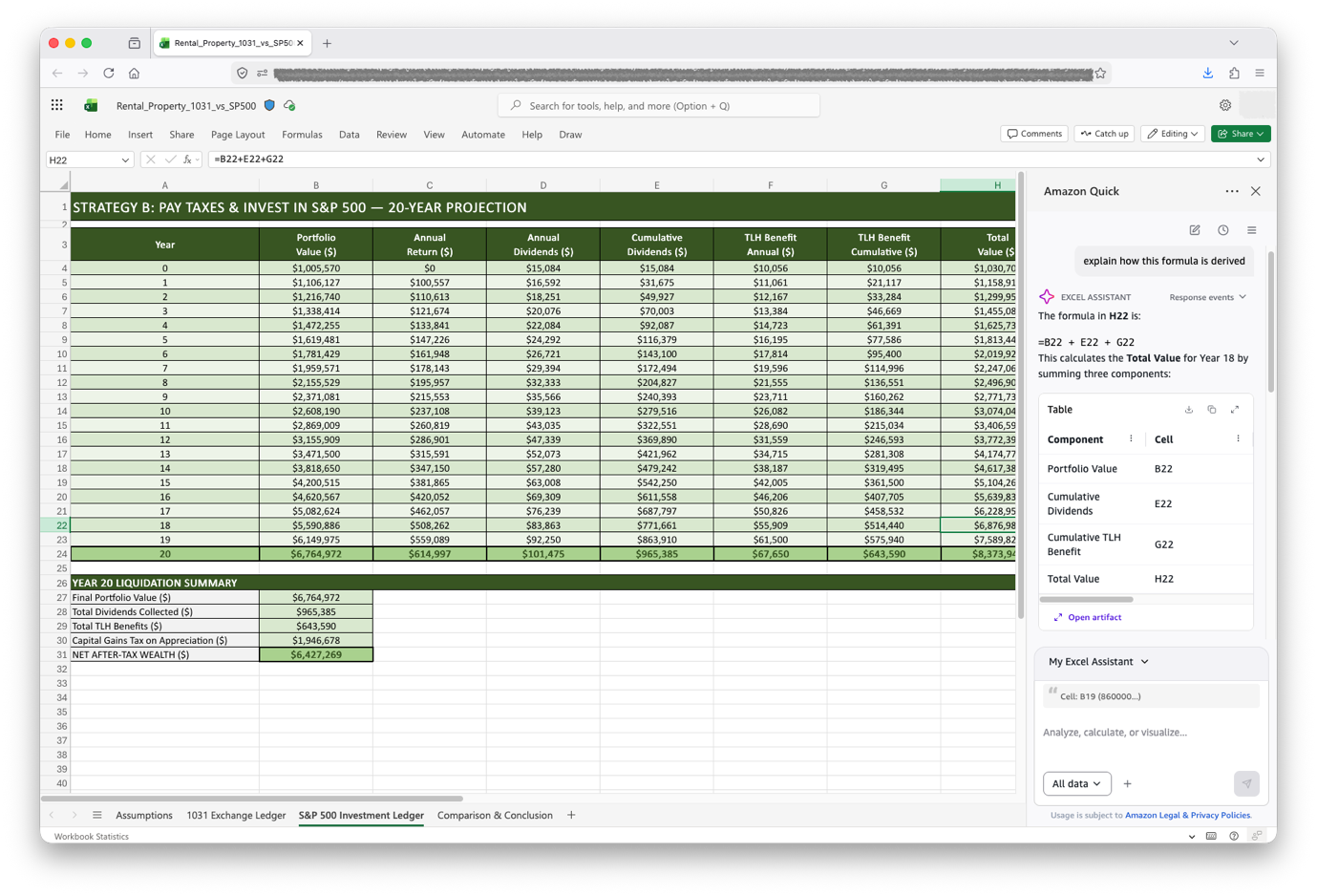The image size is (1317, 896).
Task: Open browser extensions icon
Action: click(x=1235, y=73)
